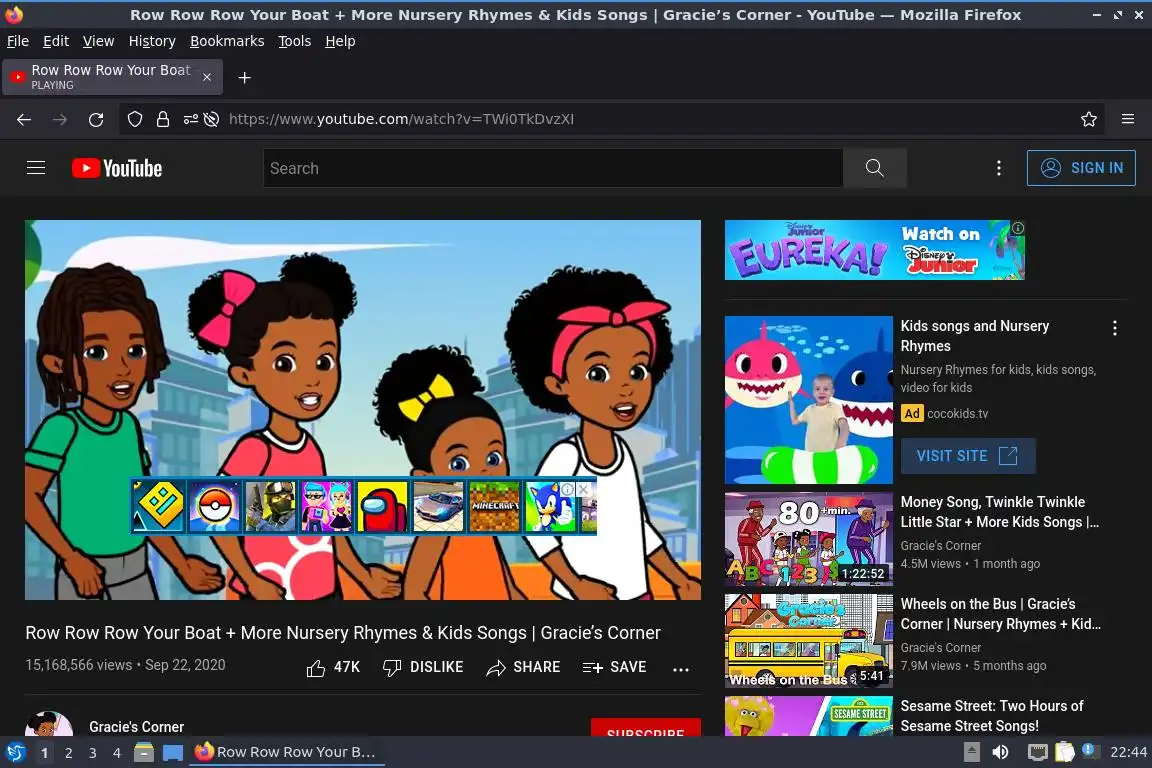Open the Baby Shark ad thumbnail
Screen dimensions: 1152x768
(x=808, y=400)
